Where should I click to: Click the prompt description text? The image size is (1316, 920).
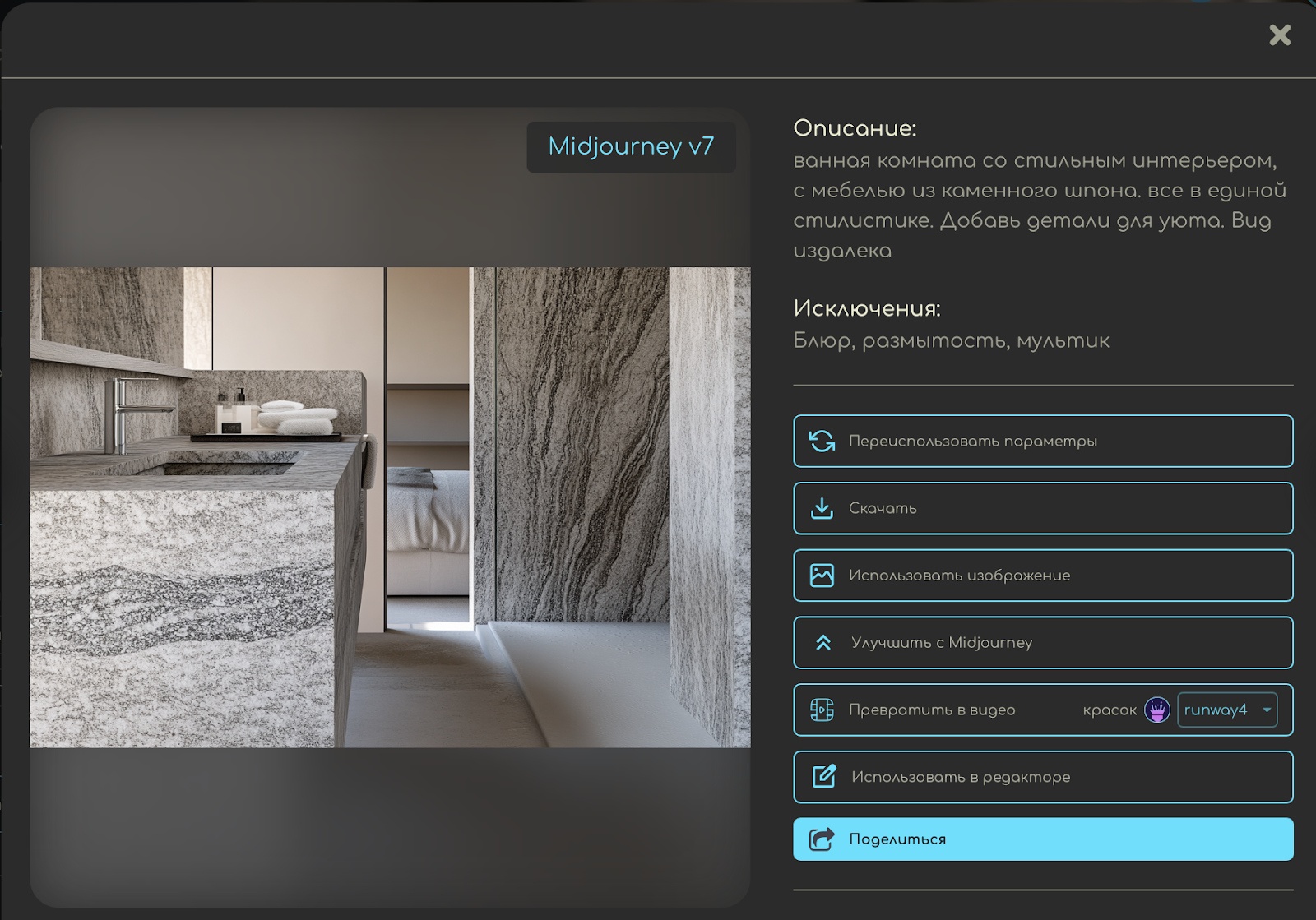click(1040, 206)
